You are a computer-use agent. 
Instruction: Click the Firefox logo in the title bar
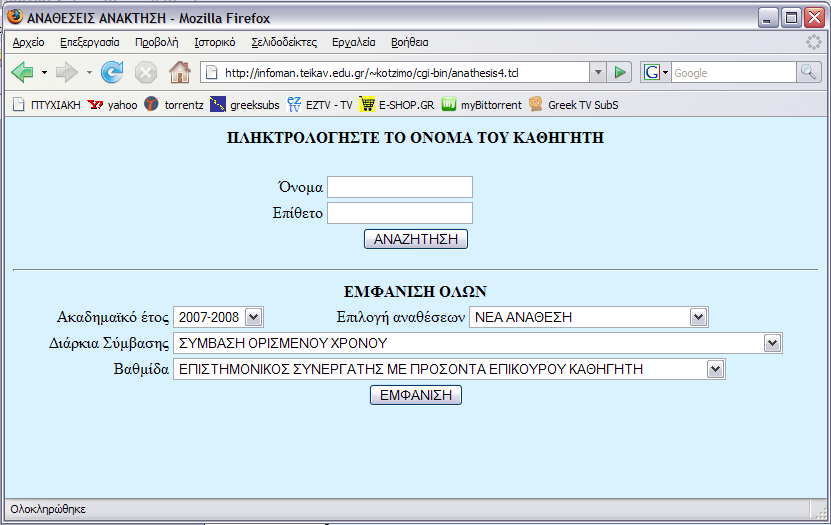[x=15, y=16]
